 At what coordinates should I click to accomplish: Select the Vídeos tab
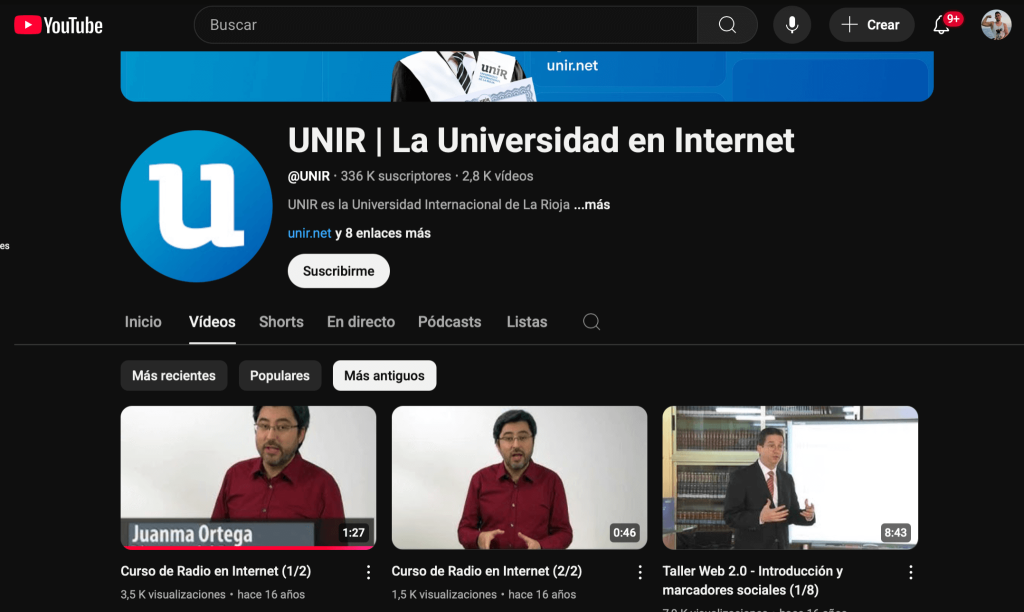coord(212,322)
